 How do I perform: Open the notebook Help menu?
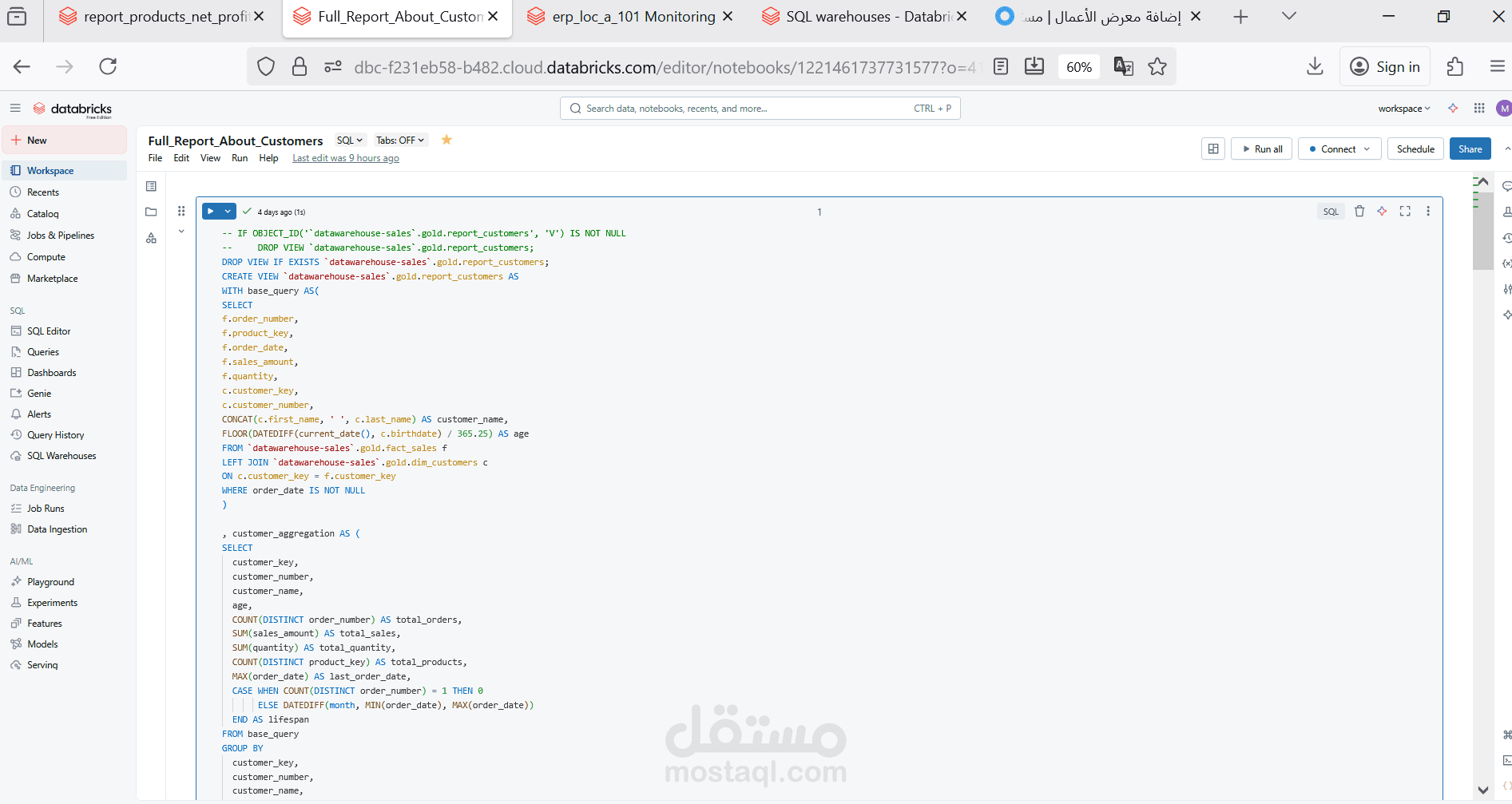click(268, 158)
